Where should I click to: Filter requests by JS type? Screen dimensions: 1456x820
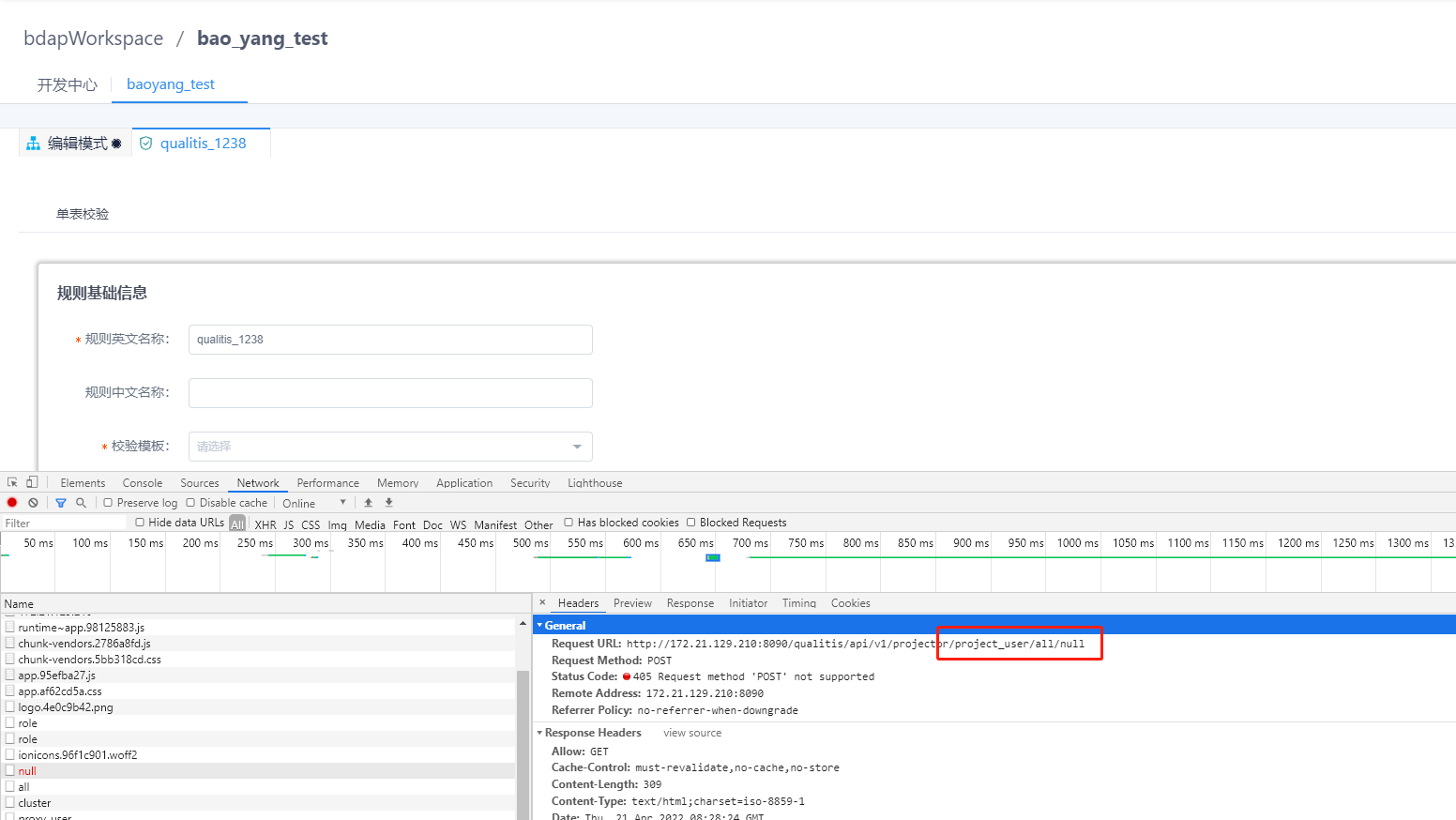tap(289, 524)
